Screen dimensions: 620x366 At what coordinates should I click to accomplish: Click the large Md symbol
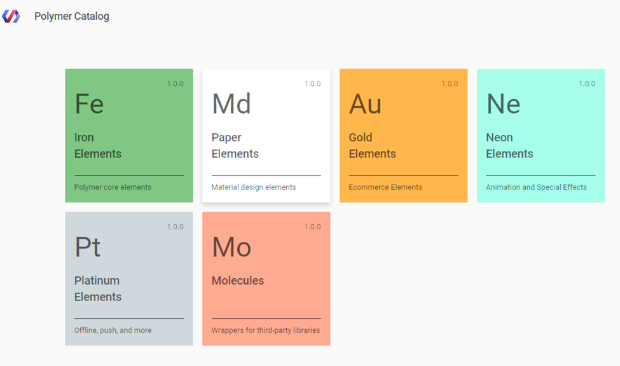231,104
